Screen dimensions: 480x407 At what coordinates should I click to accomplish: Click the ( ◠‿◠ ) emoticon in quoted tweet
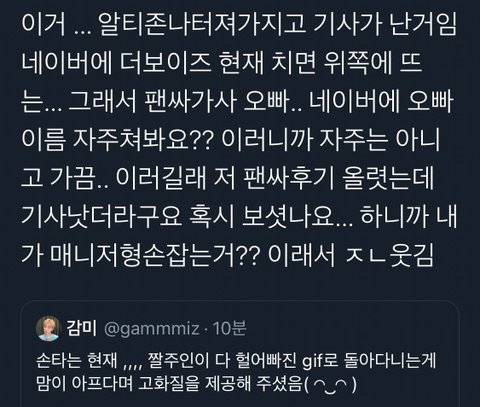(x=330, y=385)
